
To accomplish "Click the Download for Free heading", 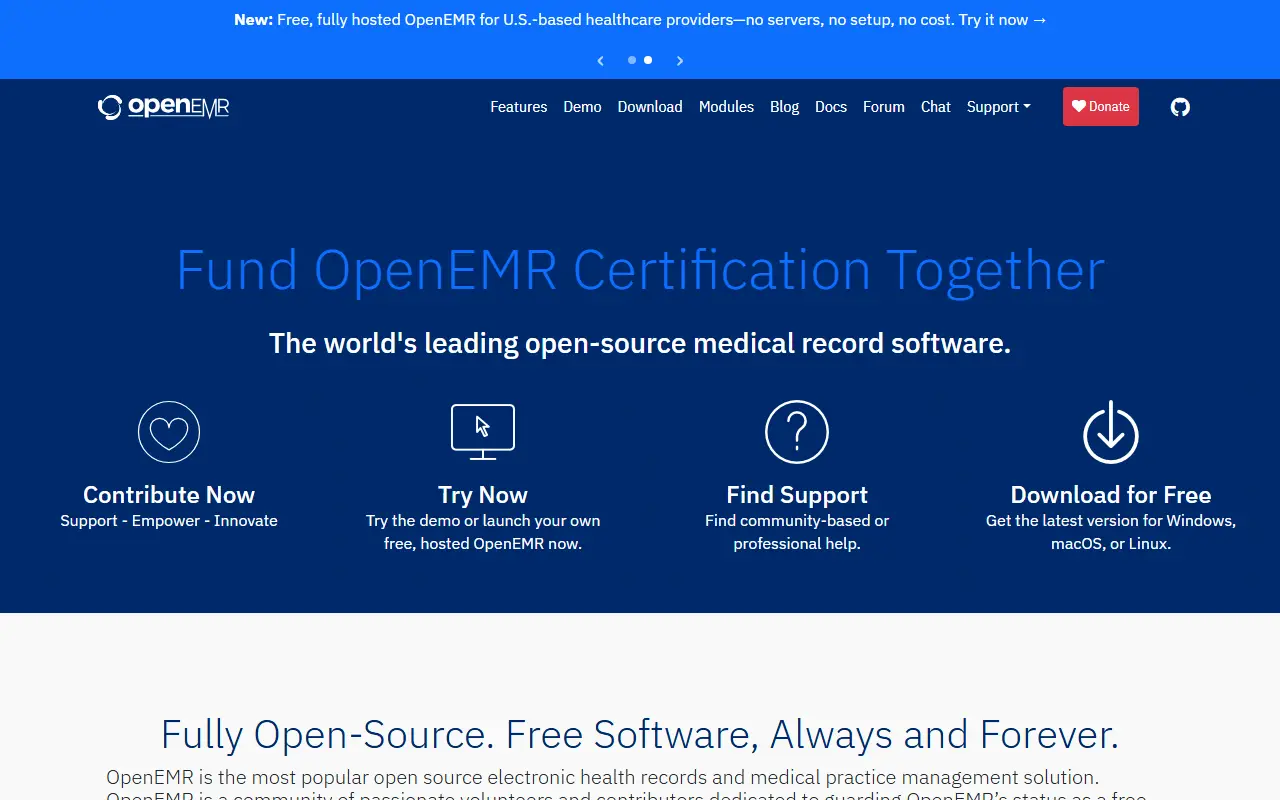I will [1111, 495].
